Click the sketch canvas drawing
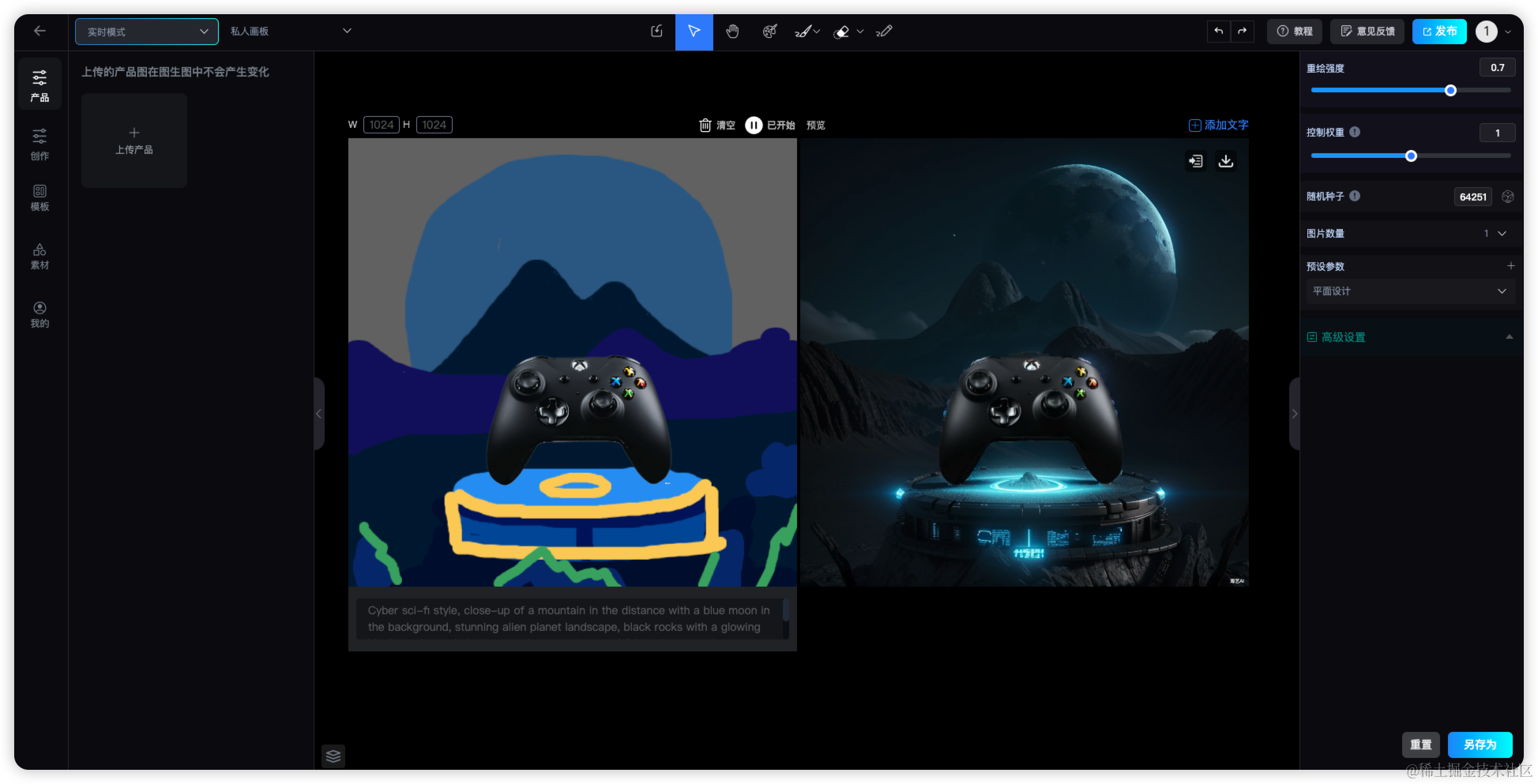 tap(573, 362)
